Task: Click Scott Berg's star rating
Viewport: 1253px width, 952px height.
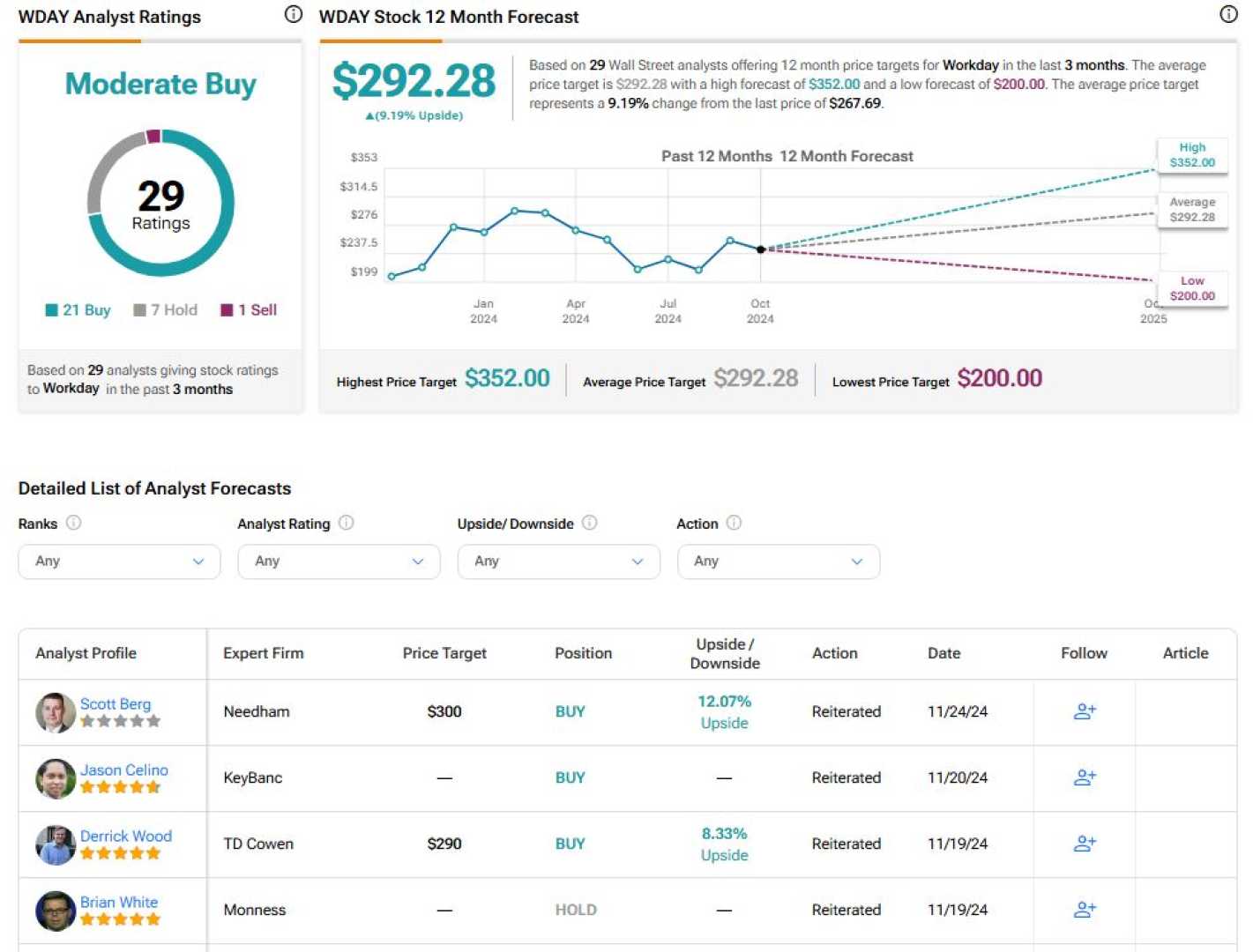Action: point(121,721)
